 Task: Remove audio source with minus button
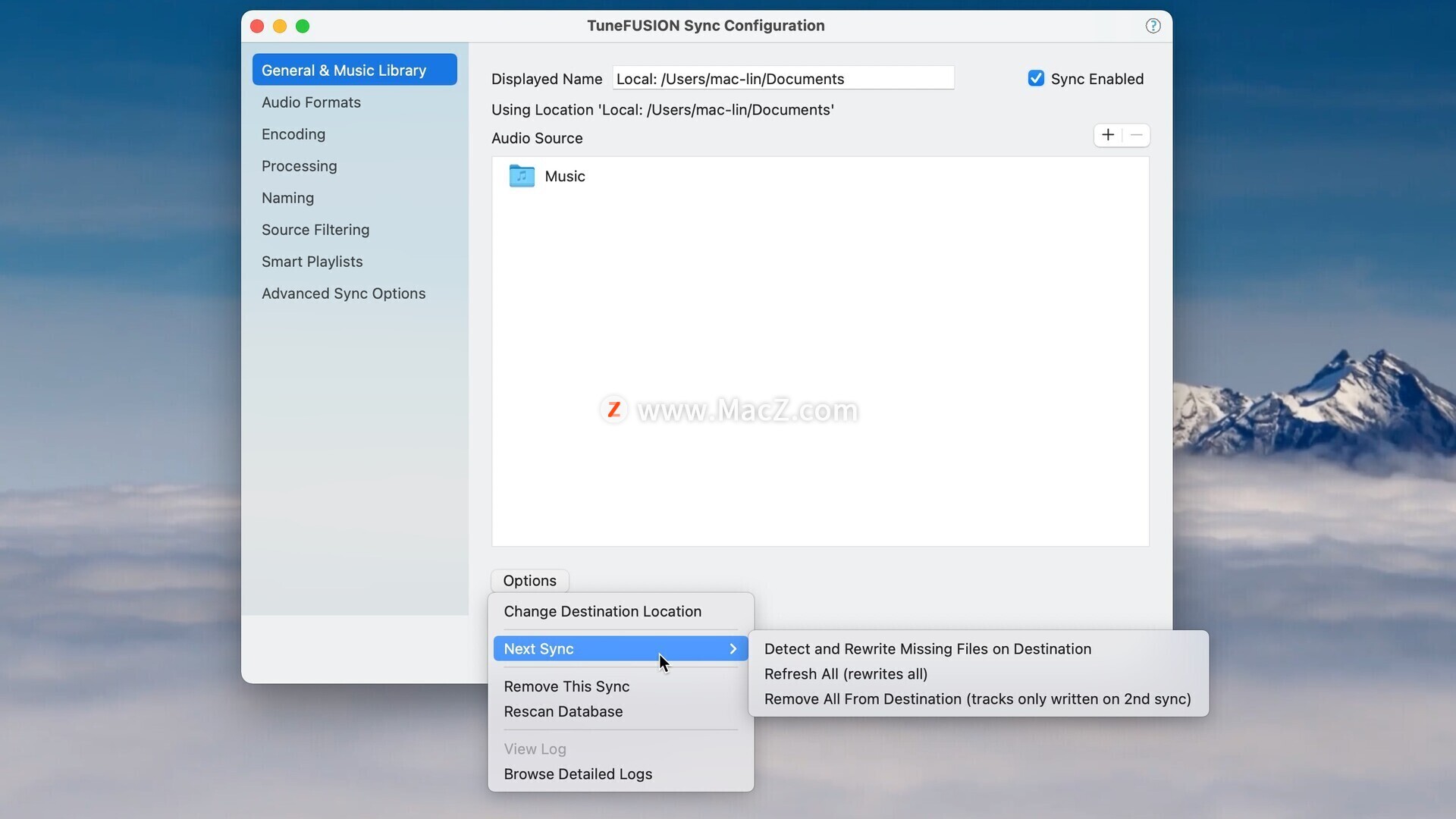1136,135
